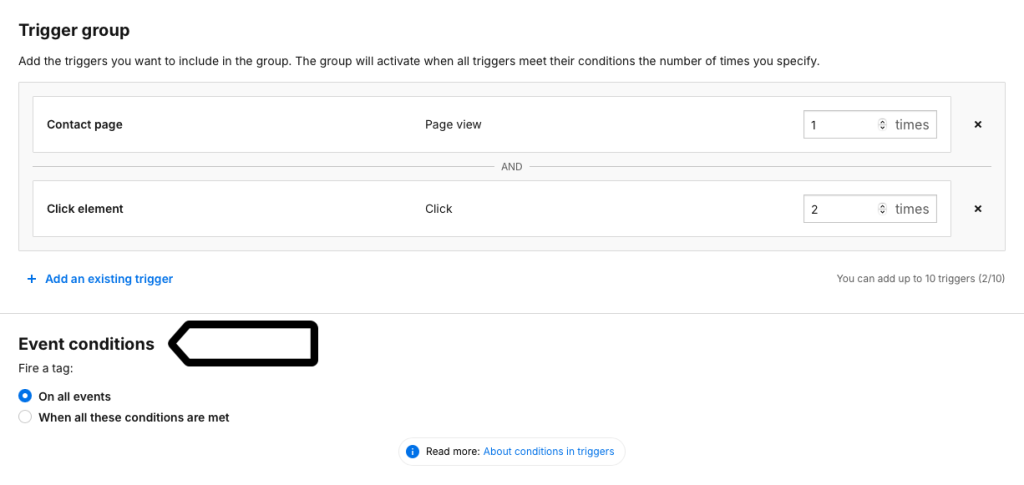This screenshot has width=1024, height=485.
Task: Click the Event conditions heading
Action: (86, 344)
